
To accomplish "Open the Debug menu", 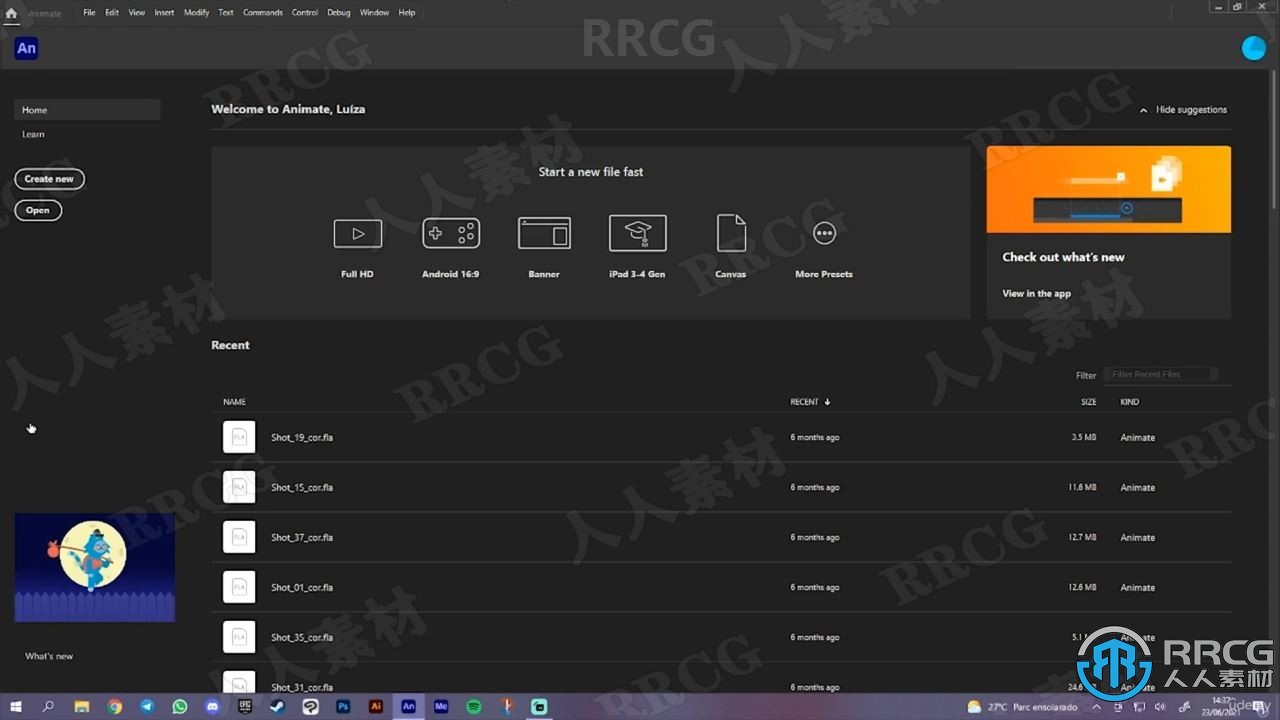I will 339,13.
